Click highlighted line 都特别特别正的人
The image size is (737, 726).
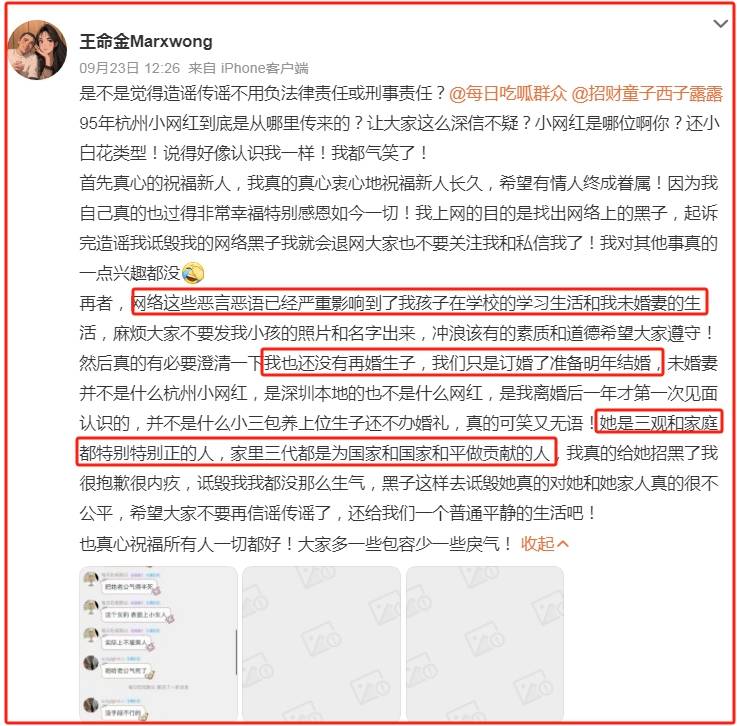click(317, 452)
